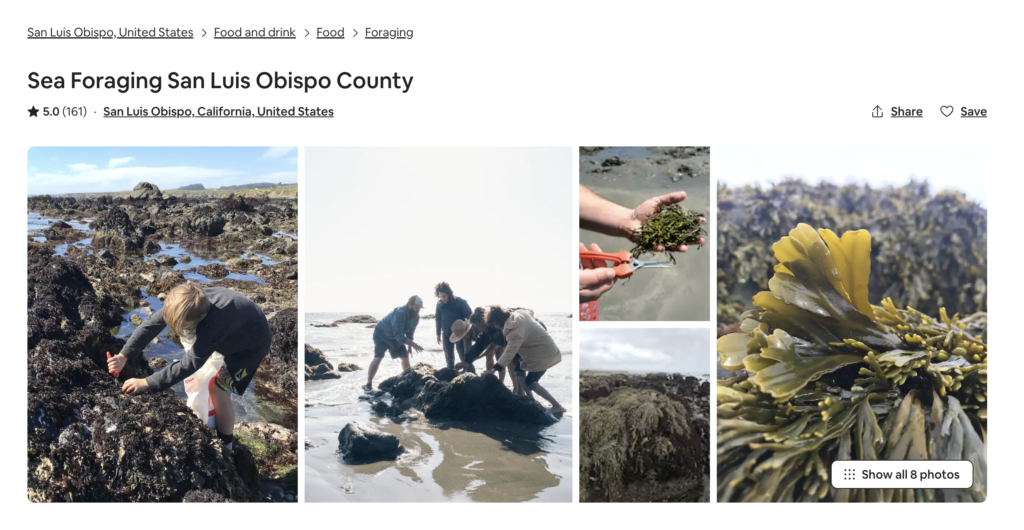Open the photo of group around beach rock
Image resolution: width=1024 pixels, height=530 pixels.
point(438,324)
